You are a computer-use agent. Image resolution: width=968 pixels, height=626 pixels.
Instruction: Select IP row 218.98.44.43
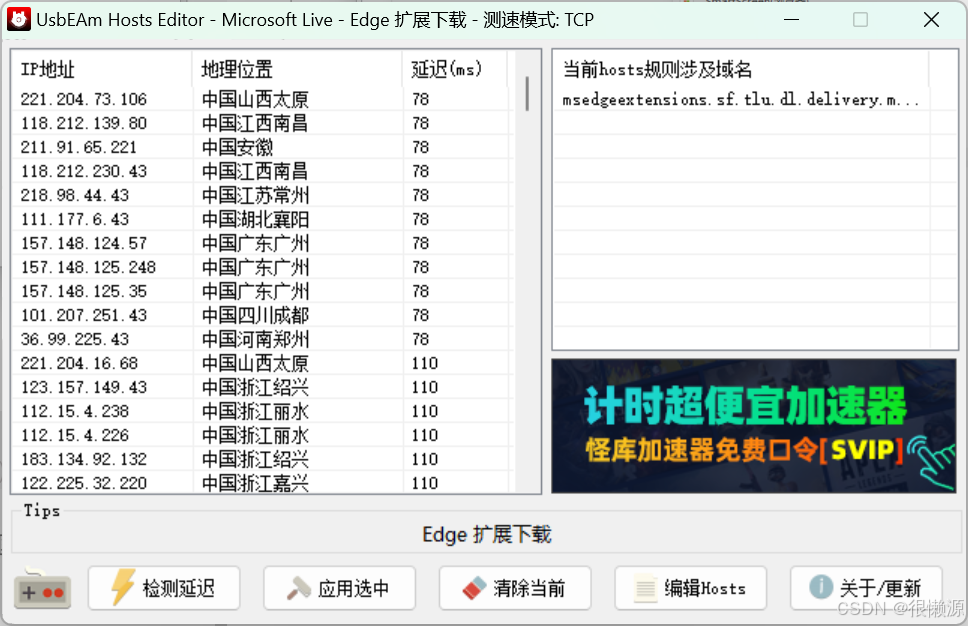pyautogui.click(x=262, y=196)
